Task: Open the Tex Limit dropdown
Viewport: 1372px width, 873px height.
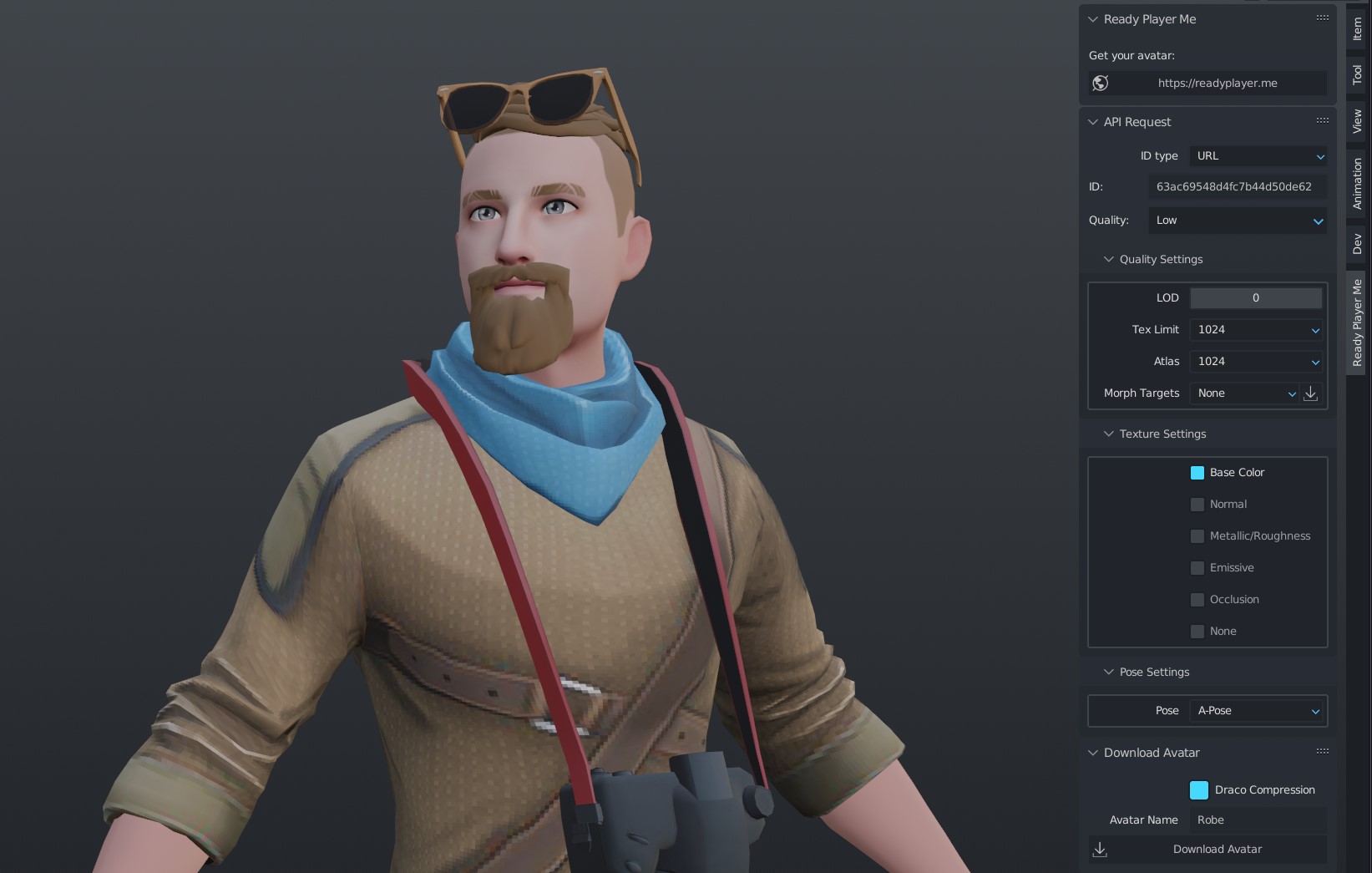Action: [x=1256, y=330]
